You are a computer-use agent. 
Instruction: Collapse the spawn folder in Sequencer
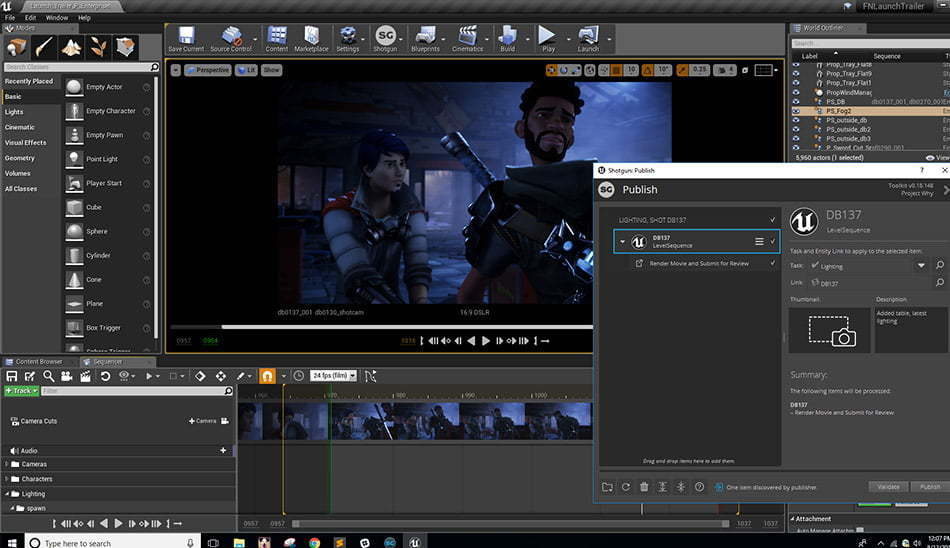coord(12,508)
